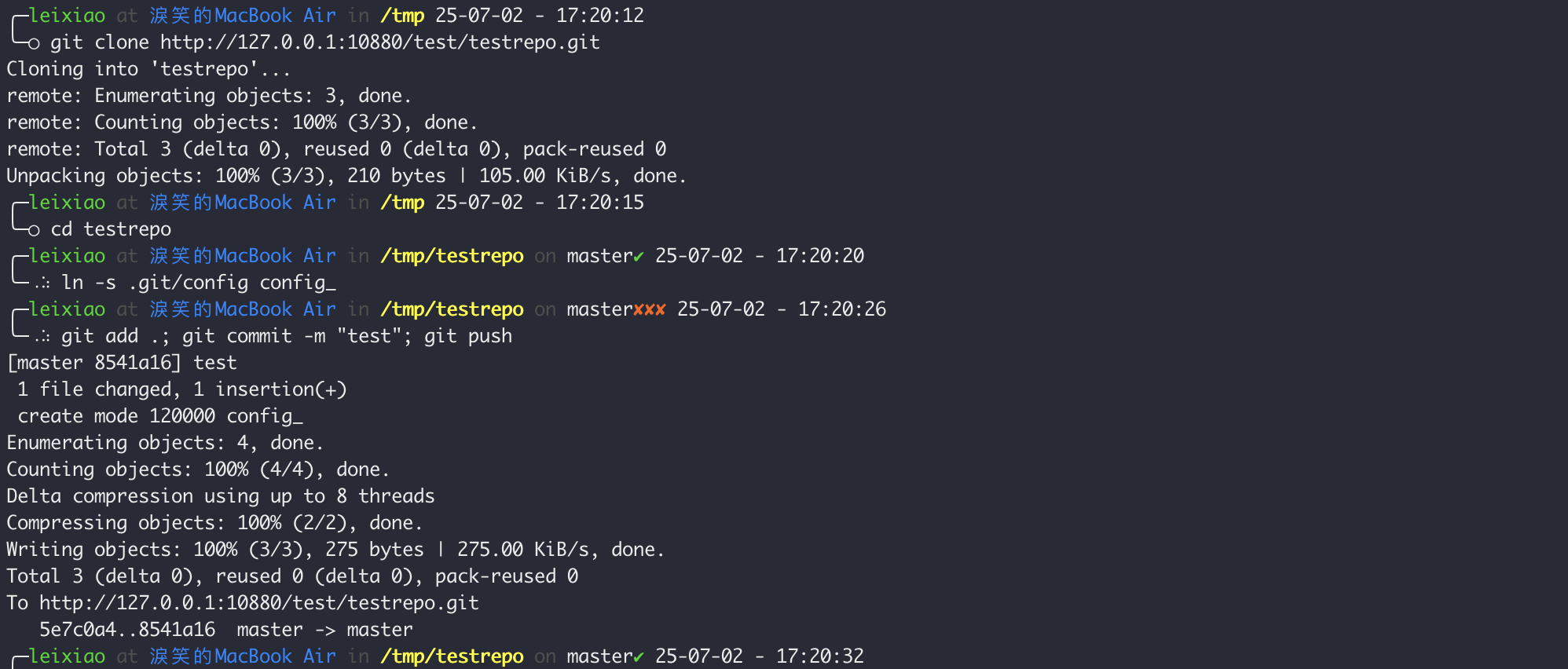The width and height of the screenshot is (1568, 669).
Task: Click the dotted prompt symbol before git add
Action: [x=42, y=337]
